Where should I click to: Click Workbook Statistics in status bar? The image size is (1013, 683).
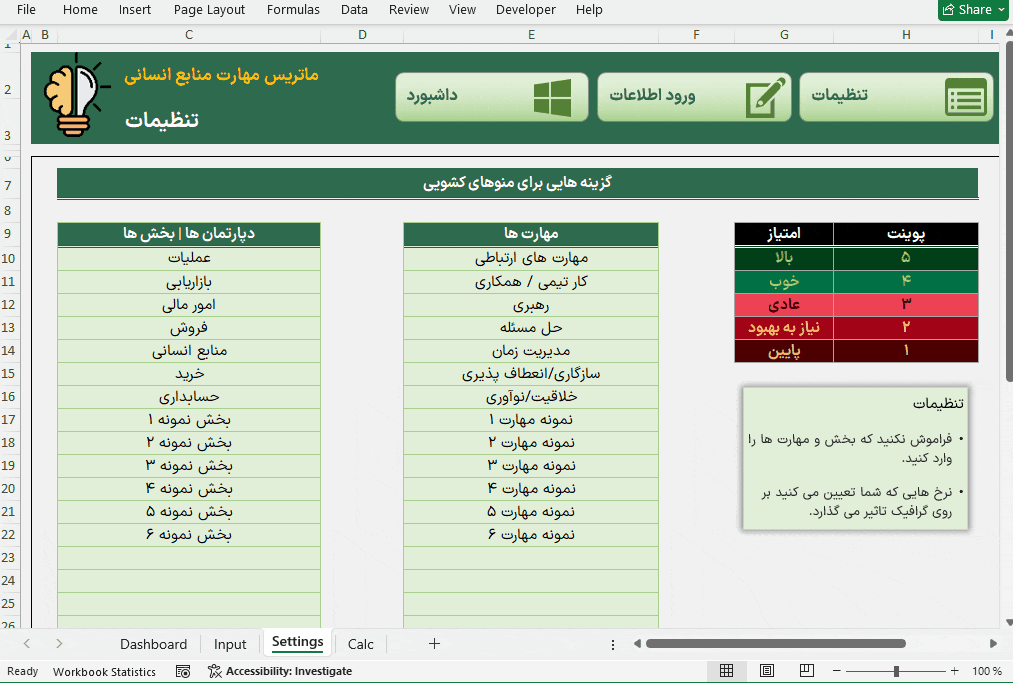[104, 671]
